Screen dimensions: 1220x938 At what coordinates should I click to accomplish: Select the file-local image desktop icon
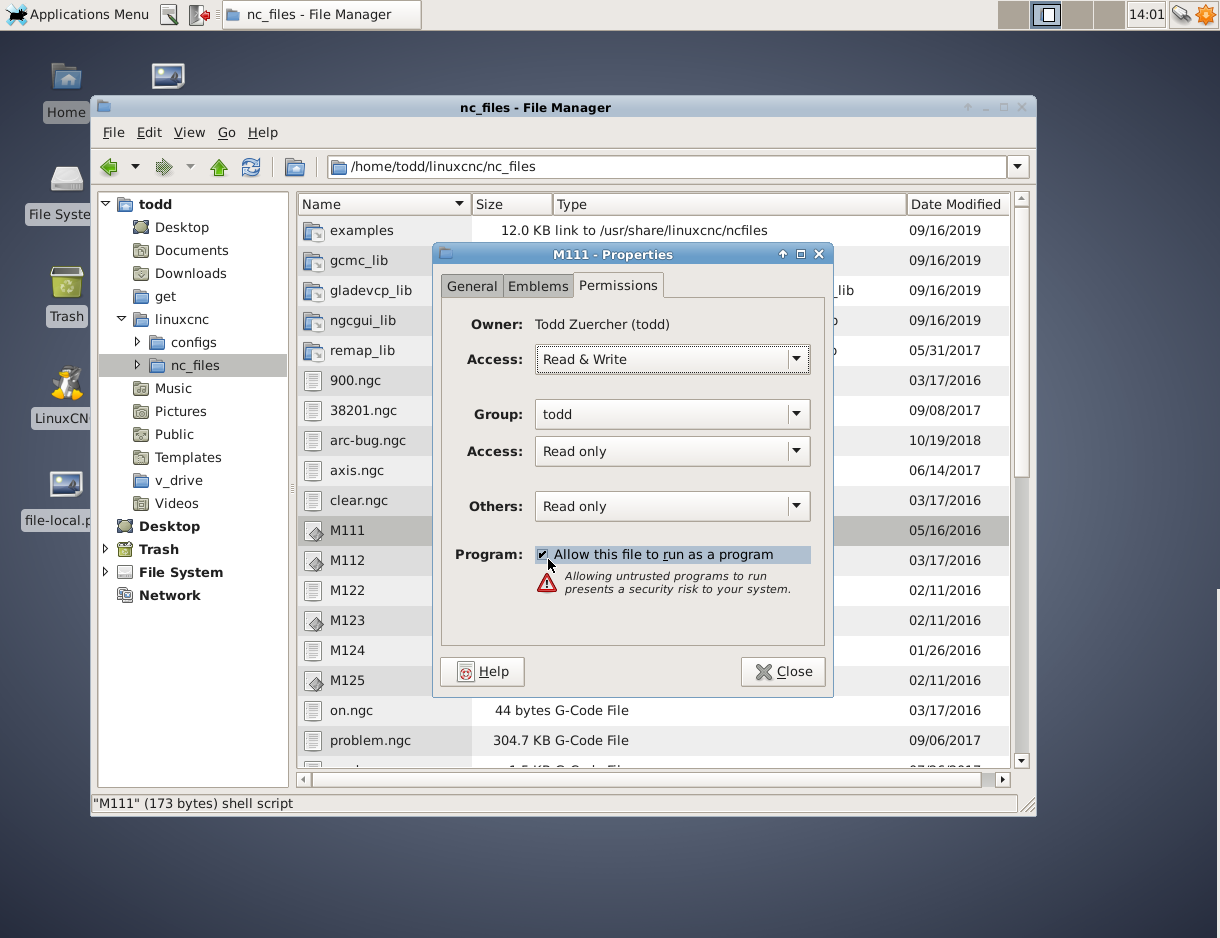[x=66, y=485]
